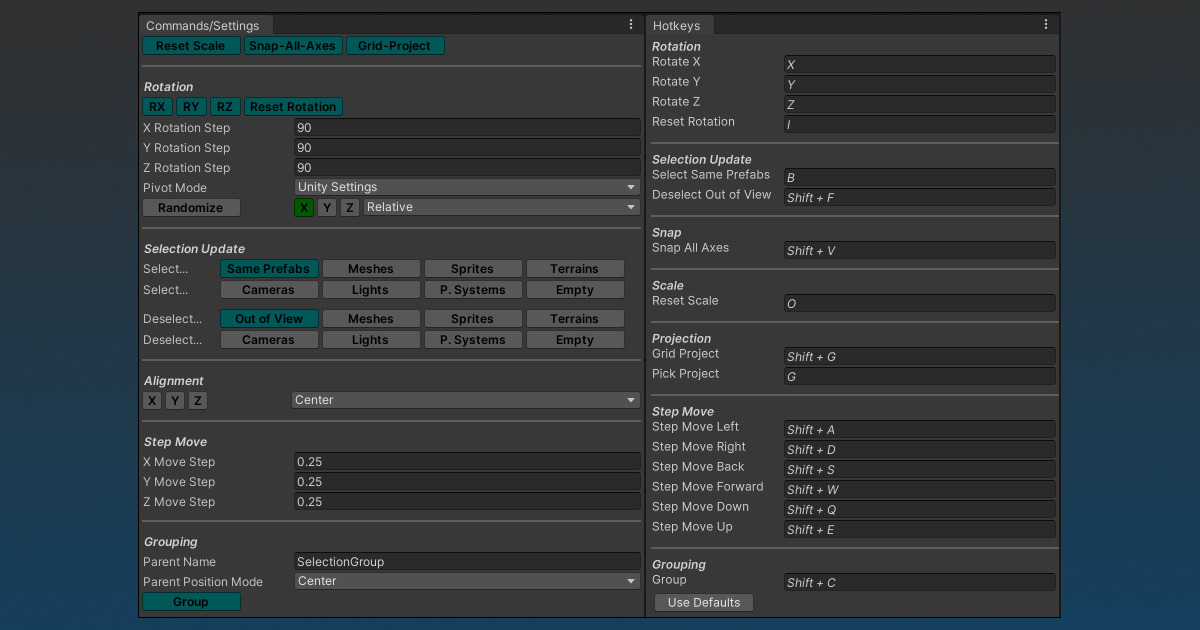Set Grid Project hotkey field

click(920, 356)
